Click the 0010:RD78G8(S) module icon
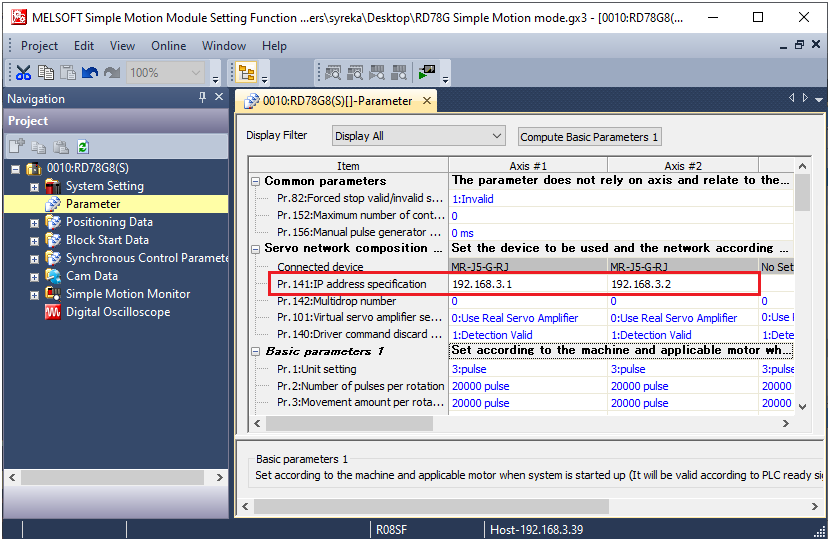This screenshot has width=830, height=541. click(33, 169)
